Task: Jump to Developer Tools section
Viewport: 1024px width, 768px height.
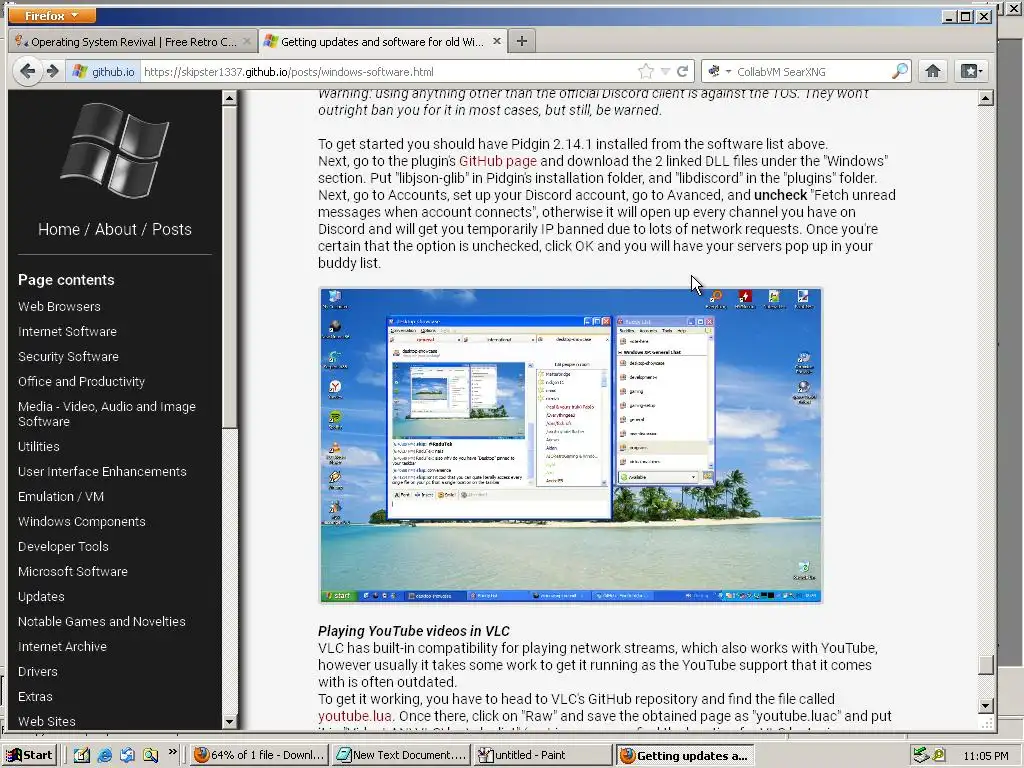Action: click(x=63, y=547)
